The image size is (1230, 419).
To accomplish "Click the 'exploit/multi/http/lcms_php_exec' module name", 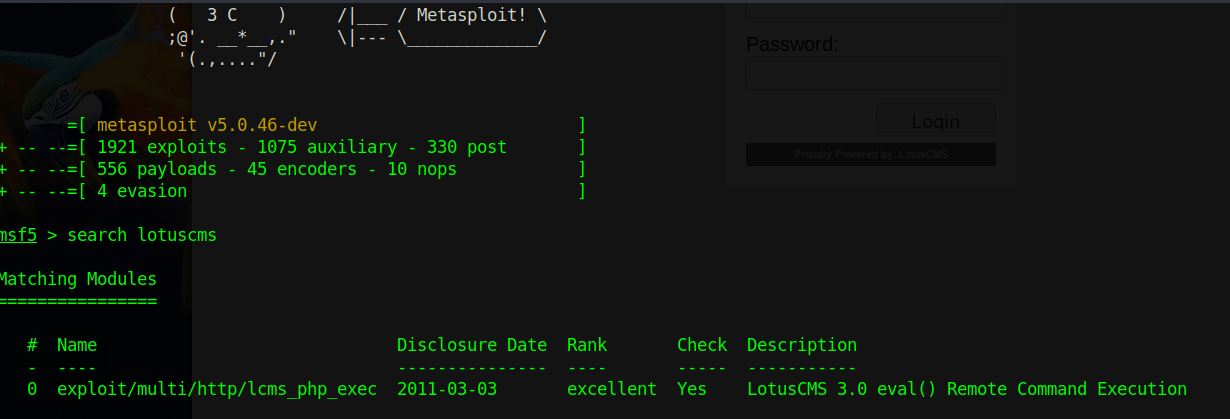I will coord(217,389).
